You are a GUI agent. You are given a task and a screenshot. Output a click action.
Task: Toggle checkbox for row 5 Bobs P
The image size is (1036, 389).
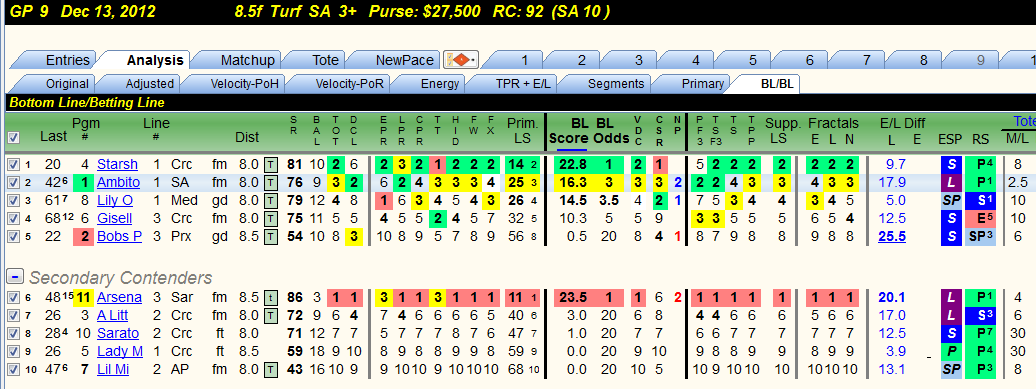pyautogui.click(x=14, y=236)
